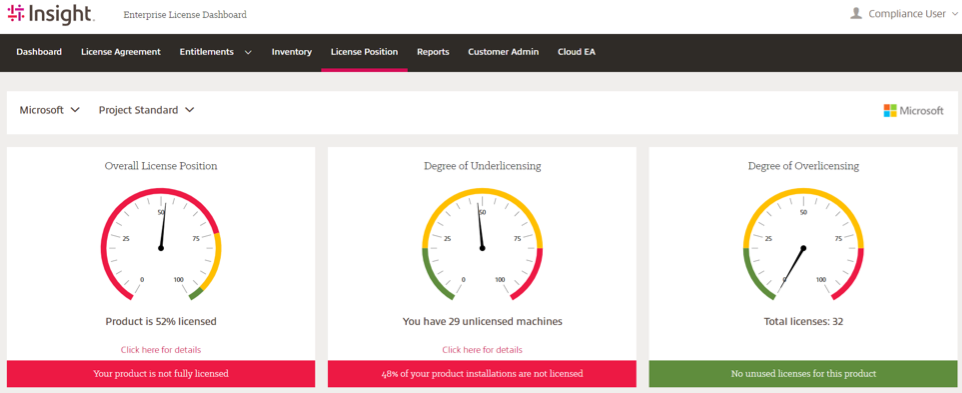Open the Reports tab
The width and height of the screenshot is (962, 393).
point(433,52)
